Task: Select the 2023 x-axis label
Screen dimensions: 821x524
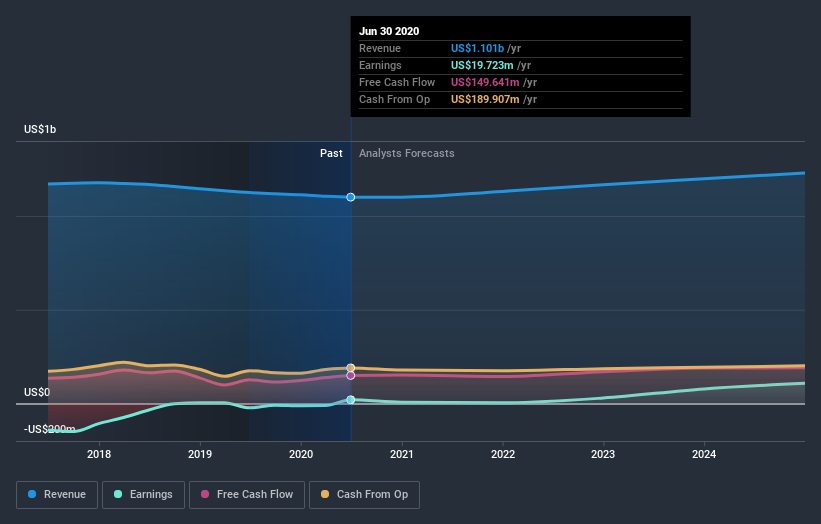Action: tap(603, 454)
